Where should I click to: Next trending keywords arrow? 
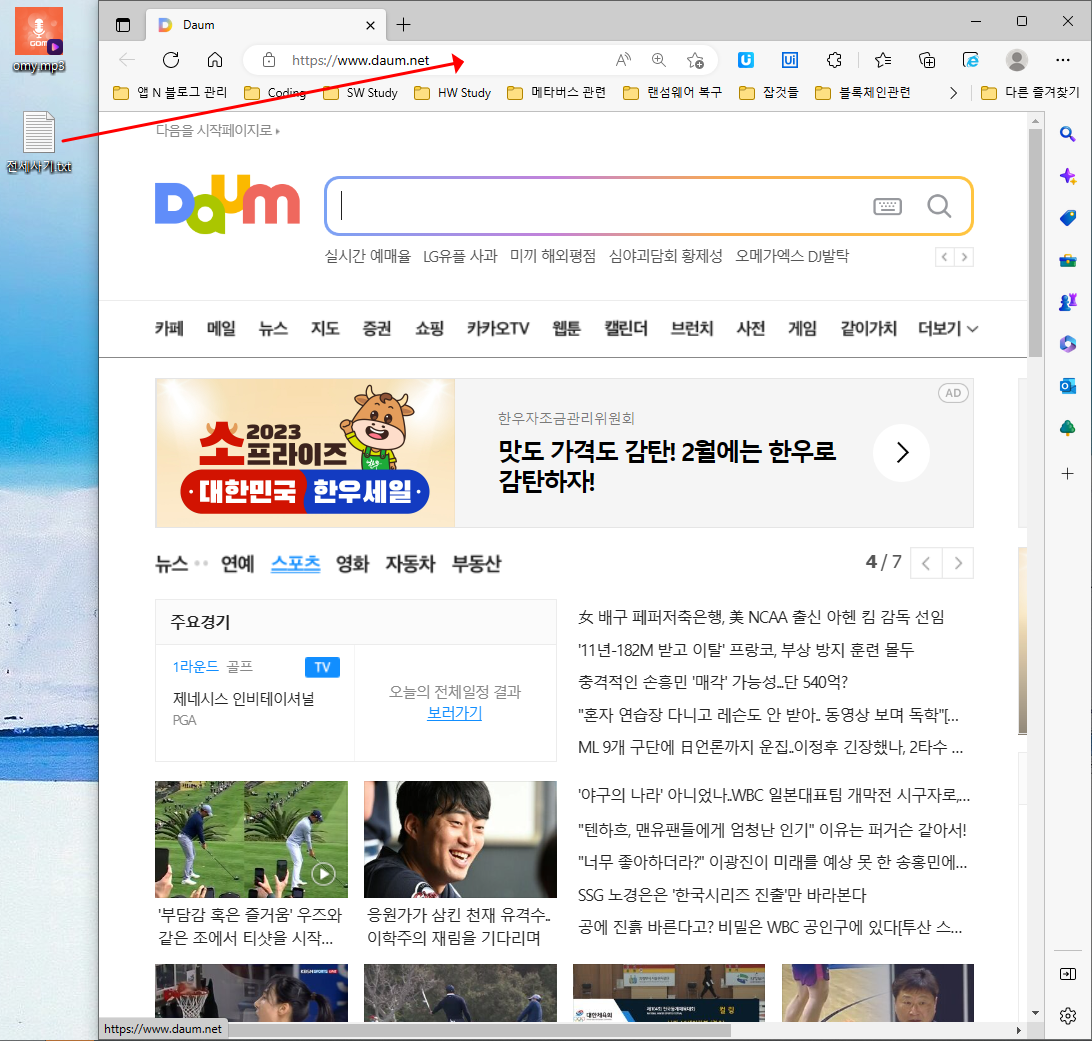click(x=964, y=257)
